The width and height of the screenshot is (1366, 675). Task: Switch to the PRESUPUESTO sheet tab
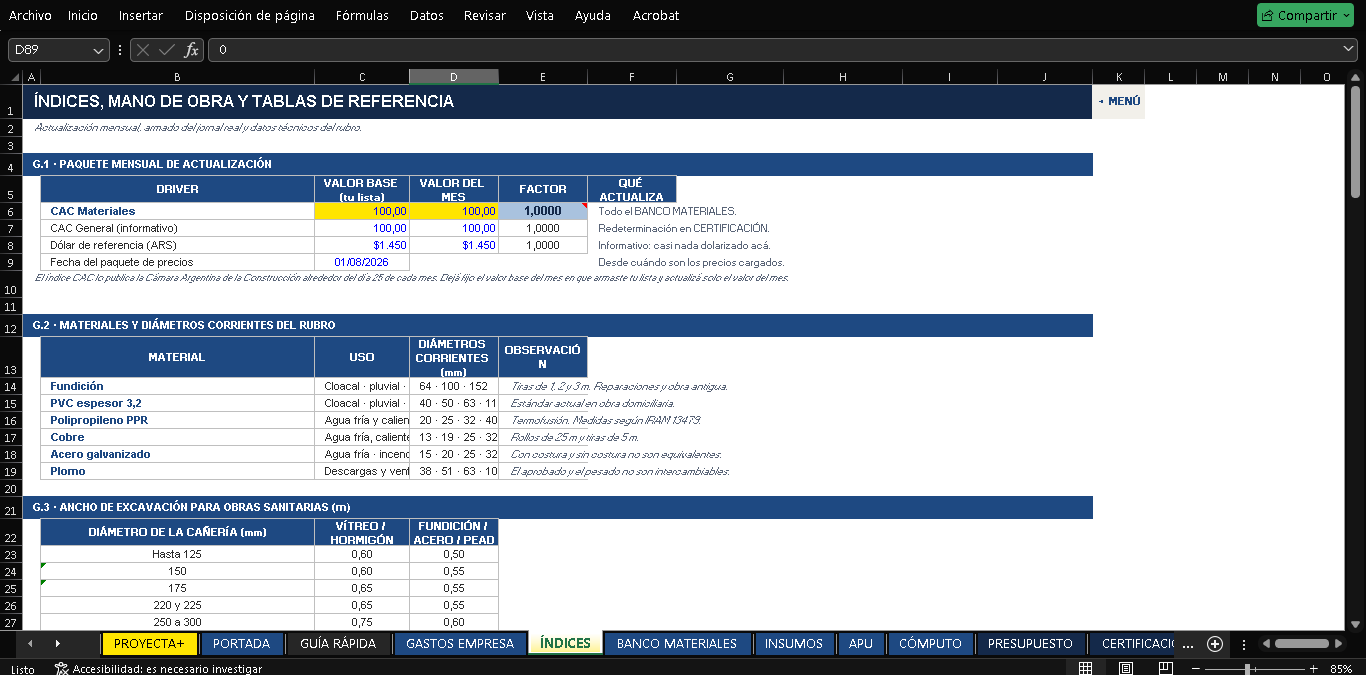(x=1030, y=644)
